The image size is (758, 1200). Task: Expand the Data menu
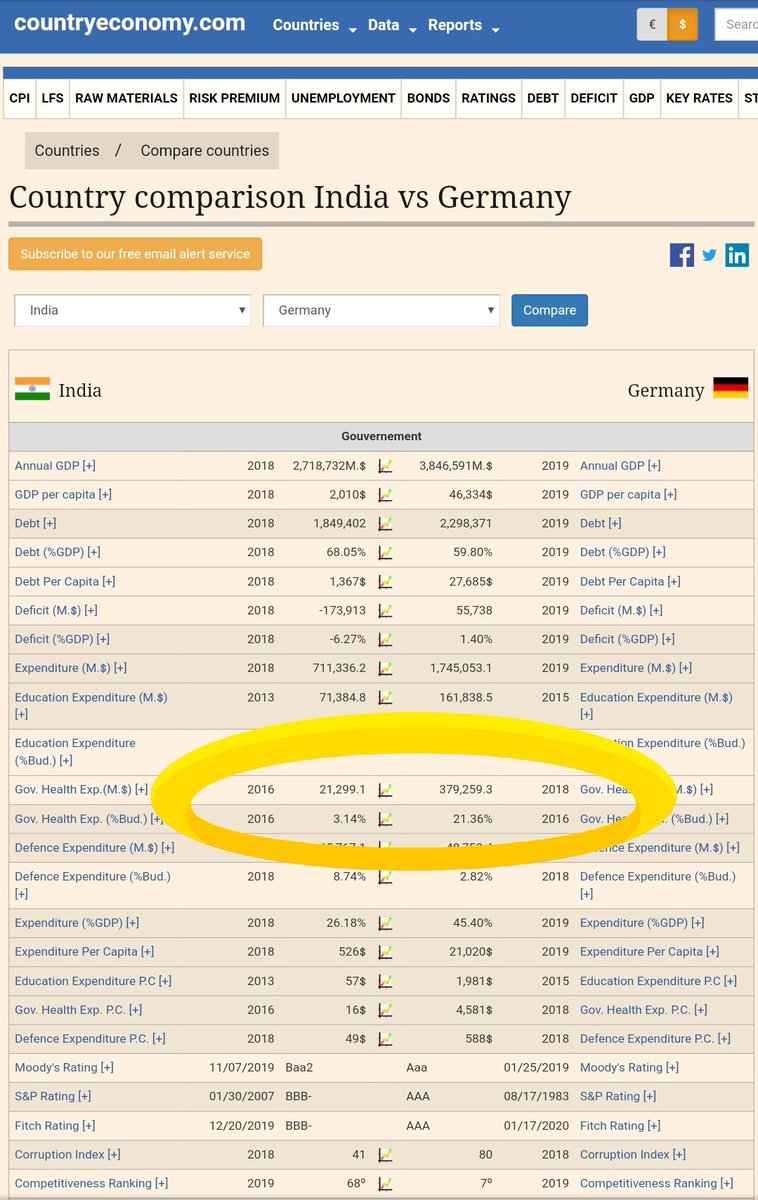tap(392, 26)
